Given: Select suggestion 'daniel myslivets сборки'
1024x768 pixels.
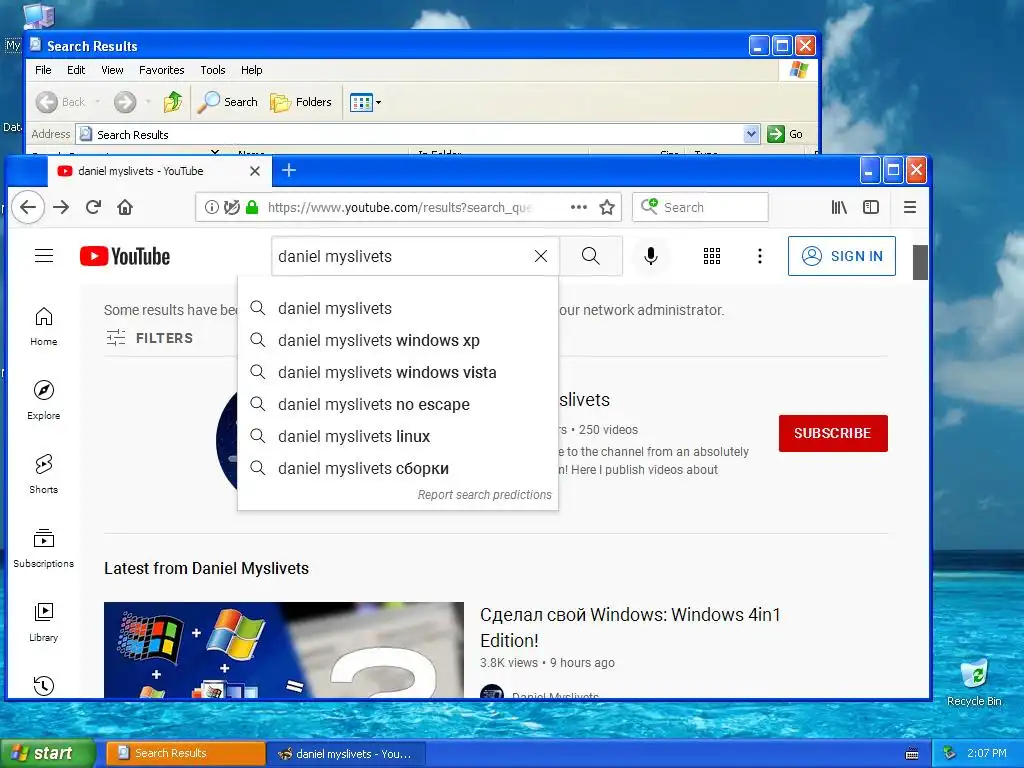Looking at the screenshot, I should tap(398, 468).
